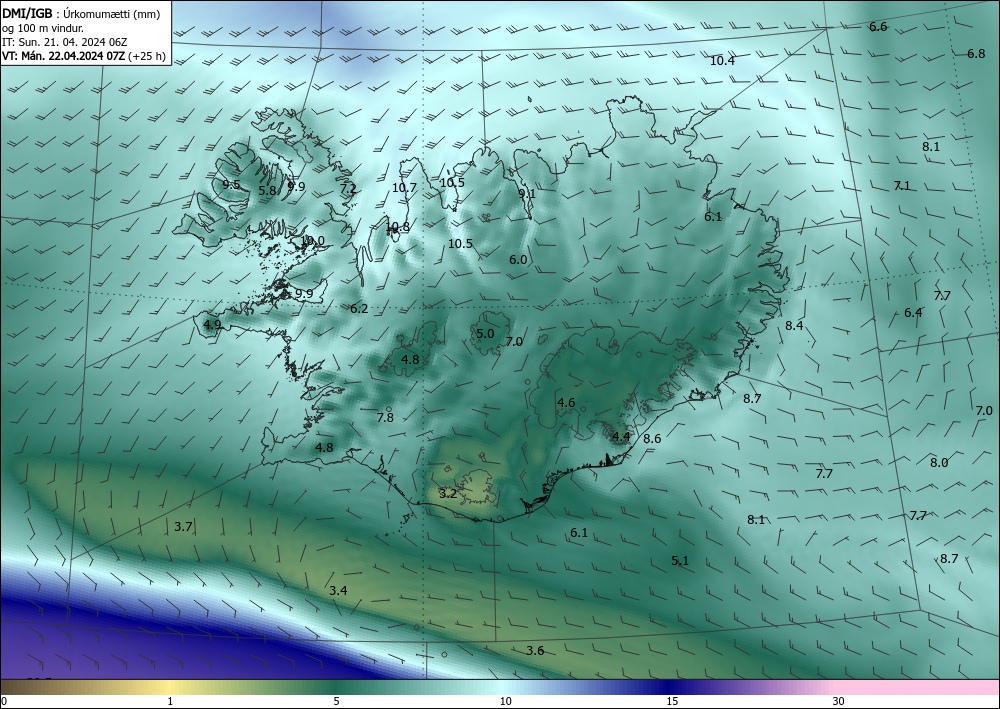Screen dimensions: 1000x709
Task: Click the legend tick label 1
Action: (170, 702)
